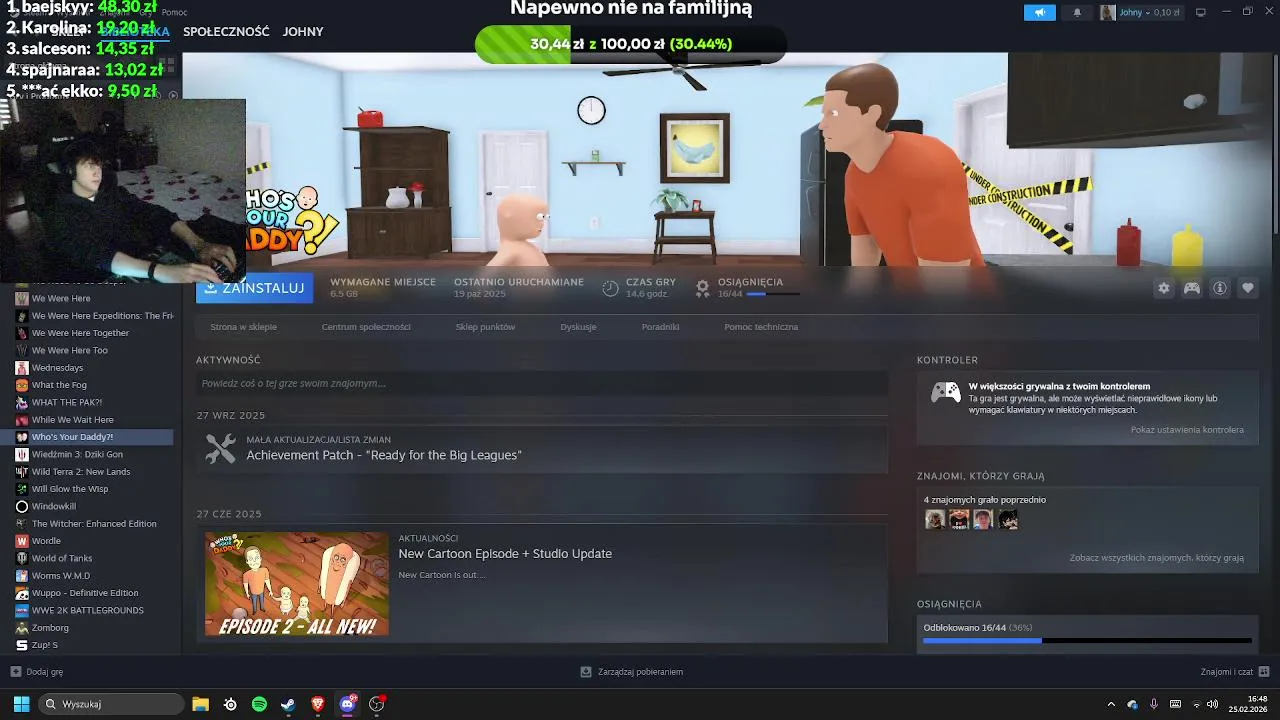
Task: Click the ZAINSTALUJ button
Action: click(x=255, y=288)
